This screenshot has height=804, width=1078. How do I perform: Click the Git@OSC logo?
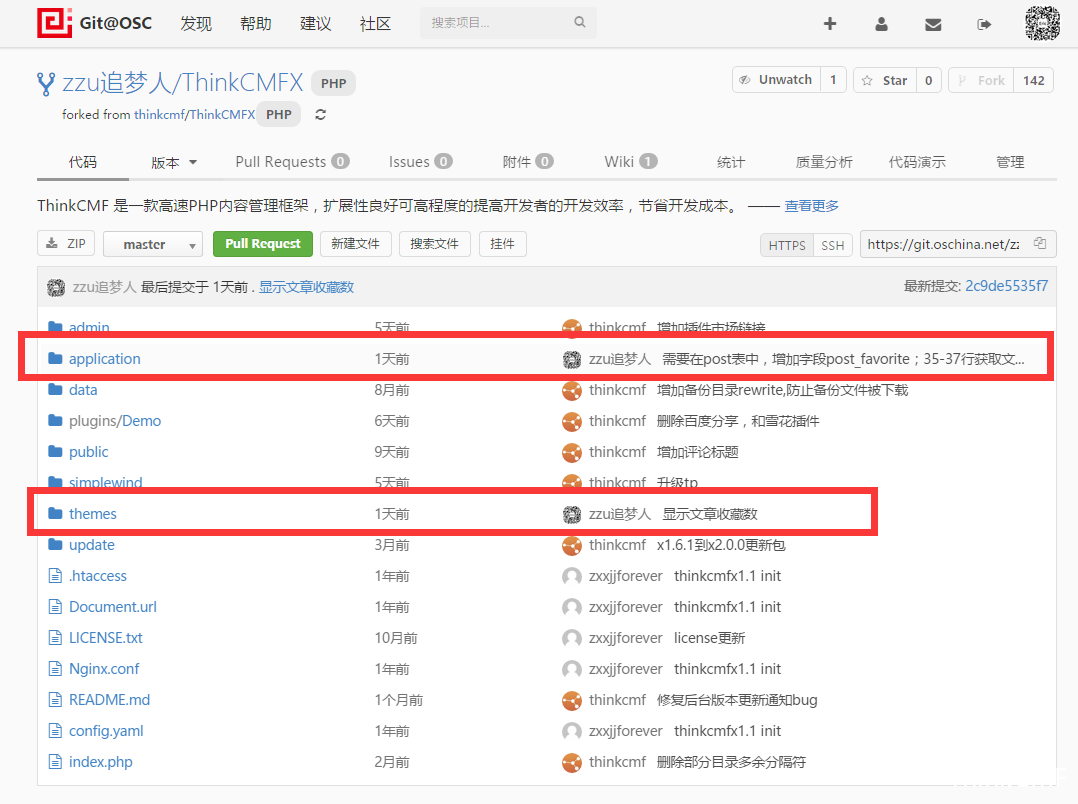95,23
